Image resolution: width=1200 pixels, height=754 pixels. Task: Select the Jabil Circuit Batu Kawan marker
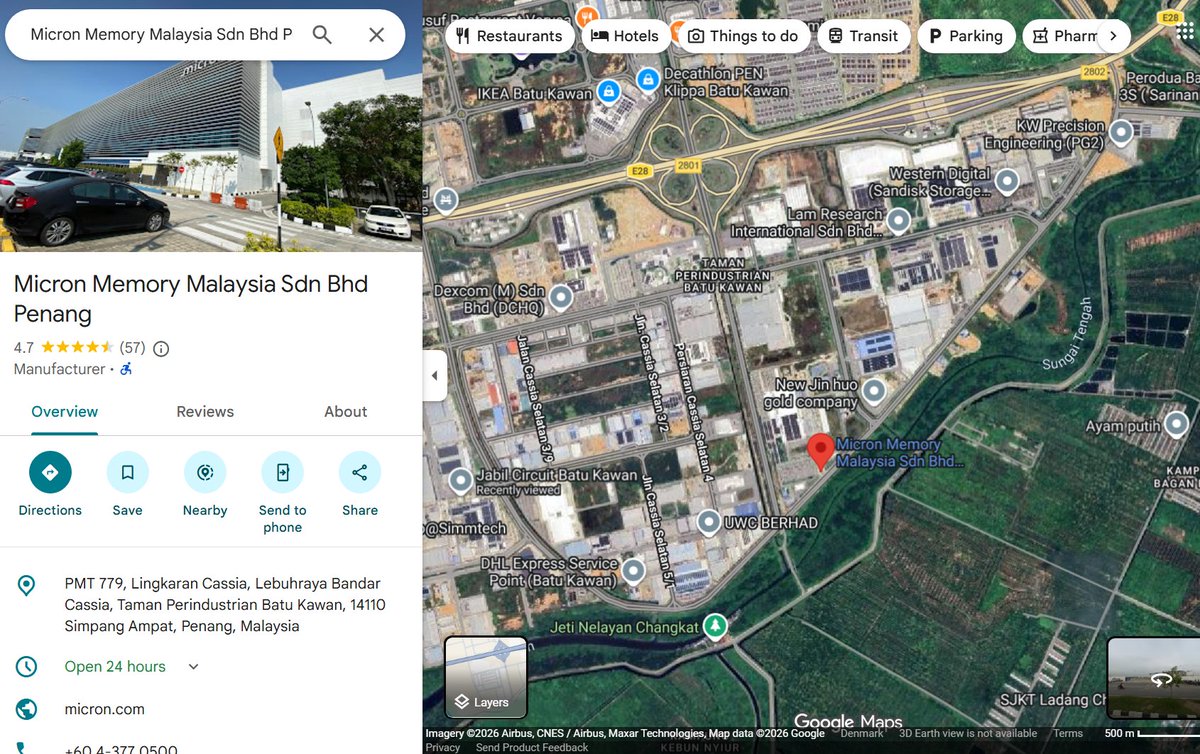460,481
